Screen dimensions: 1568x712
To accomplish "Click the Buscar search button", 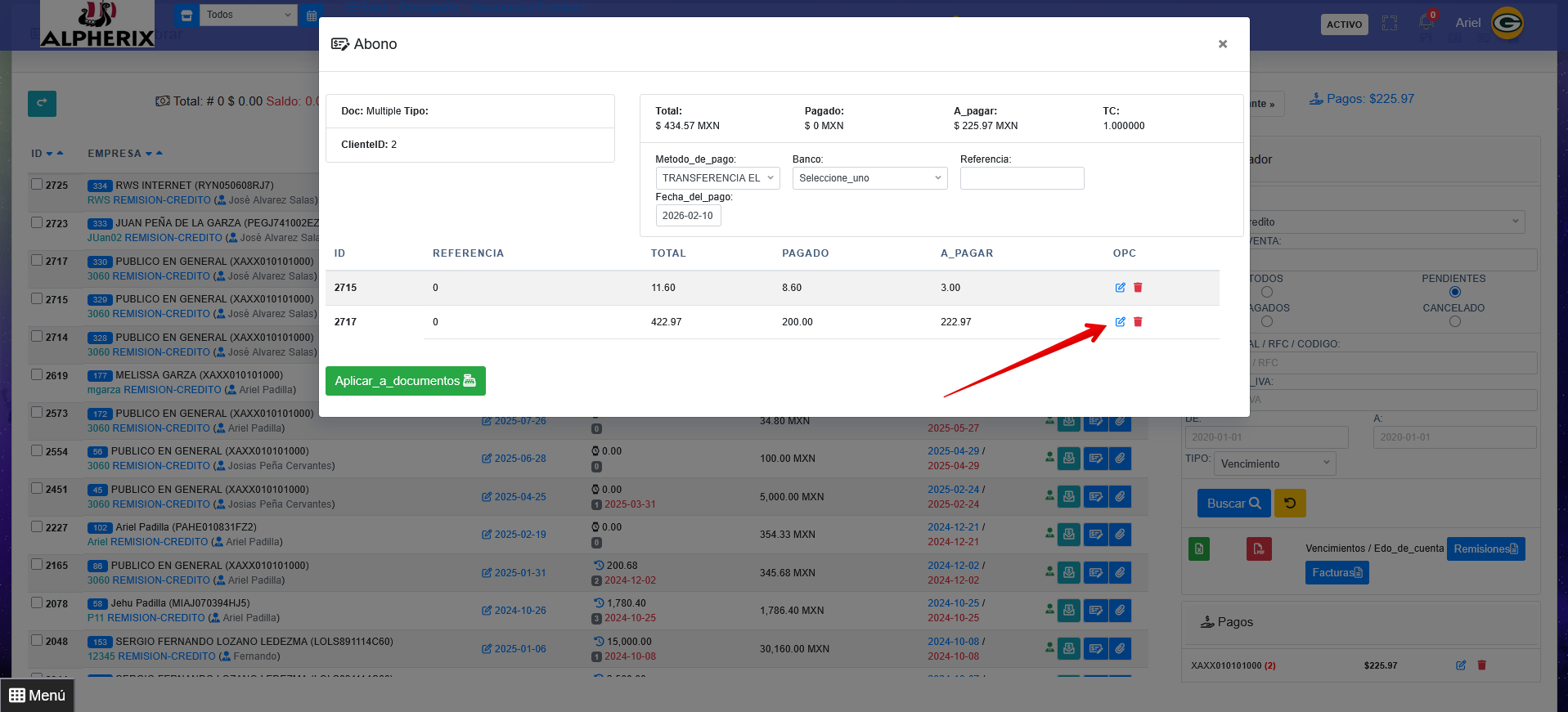I will click(1233, 504).
